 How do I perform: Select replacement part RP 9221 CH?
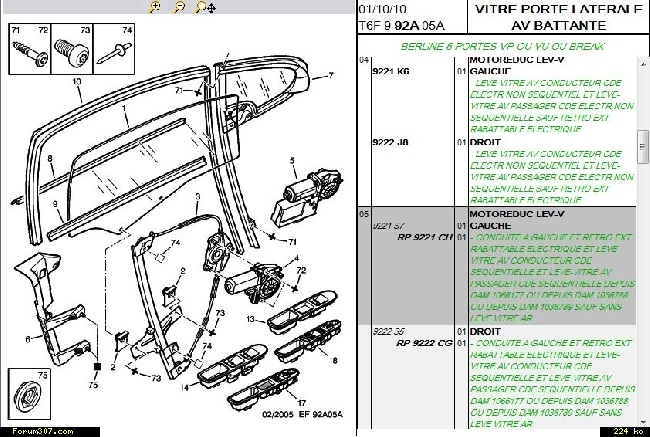[424, 238]
